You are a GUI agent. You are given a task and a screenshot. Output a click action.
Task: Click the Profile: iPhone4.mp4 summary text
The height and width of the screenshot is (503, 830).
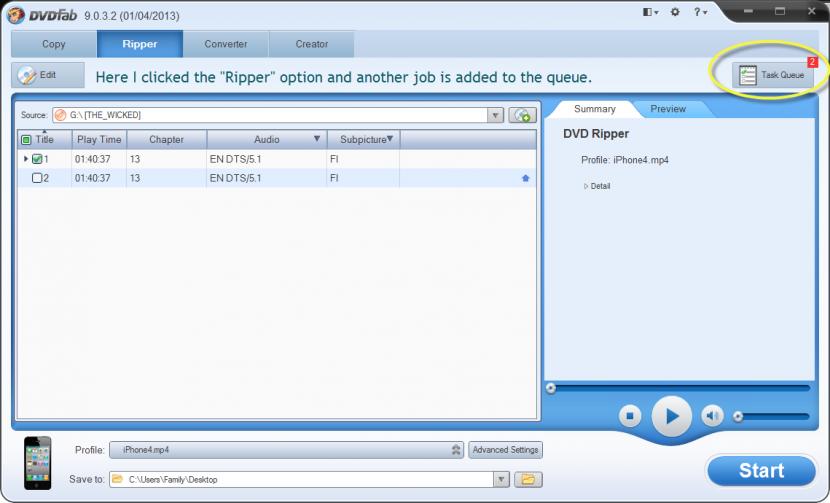pos(625,160)
